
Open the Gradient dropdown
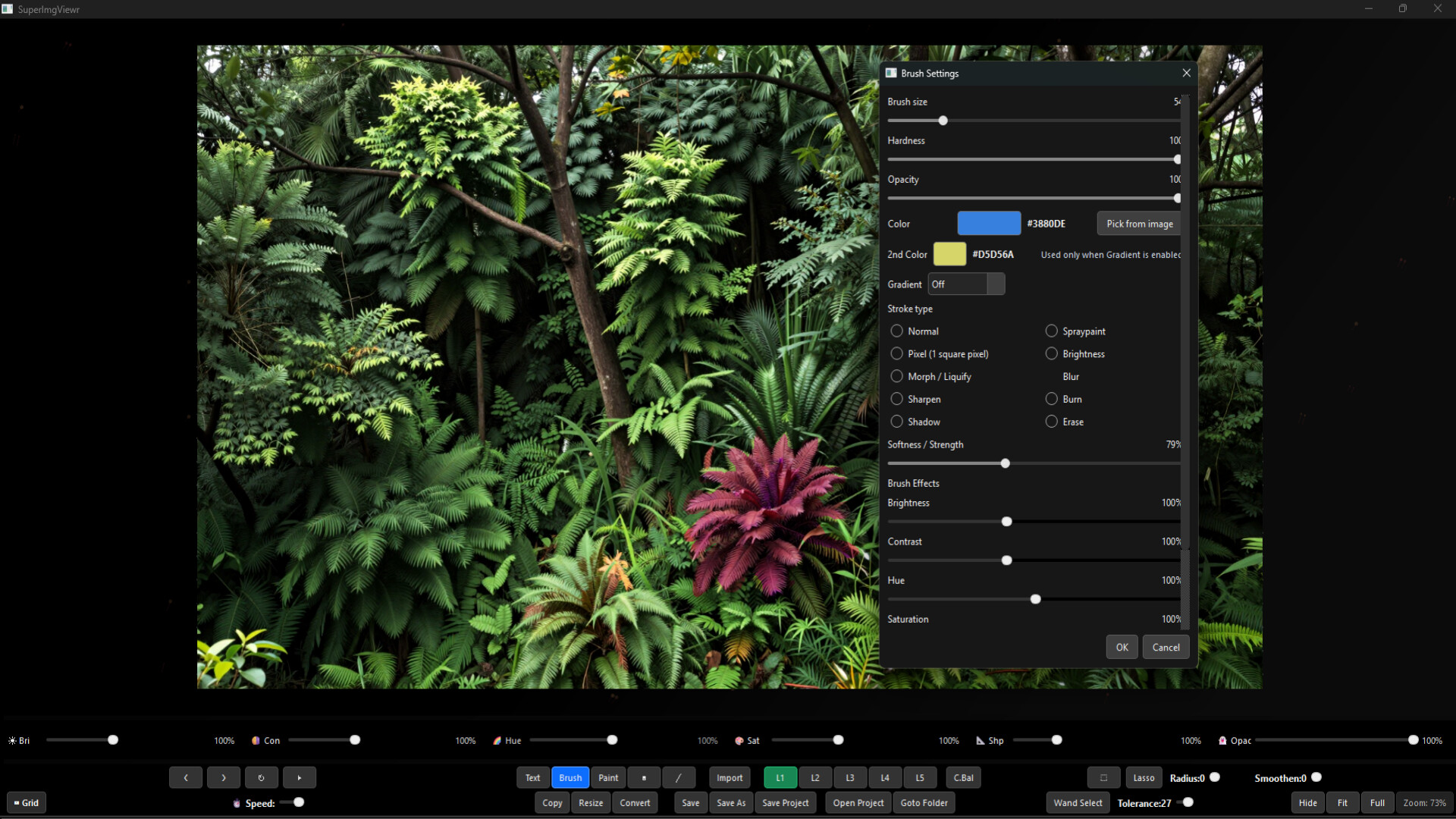[966, 284]
